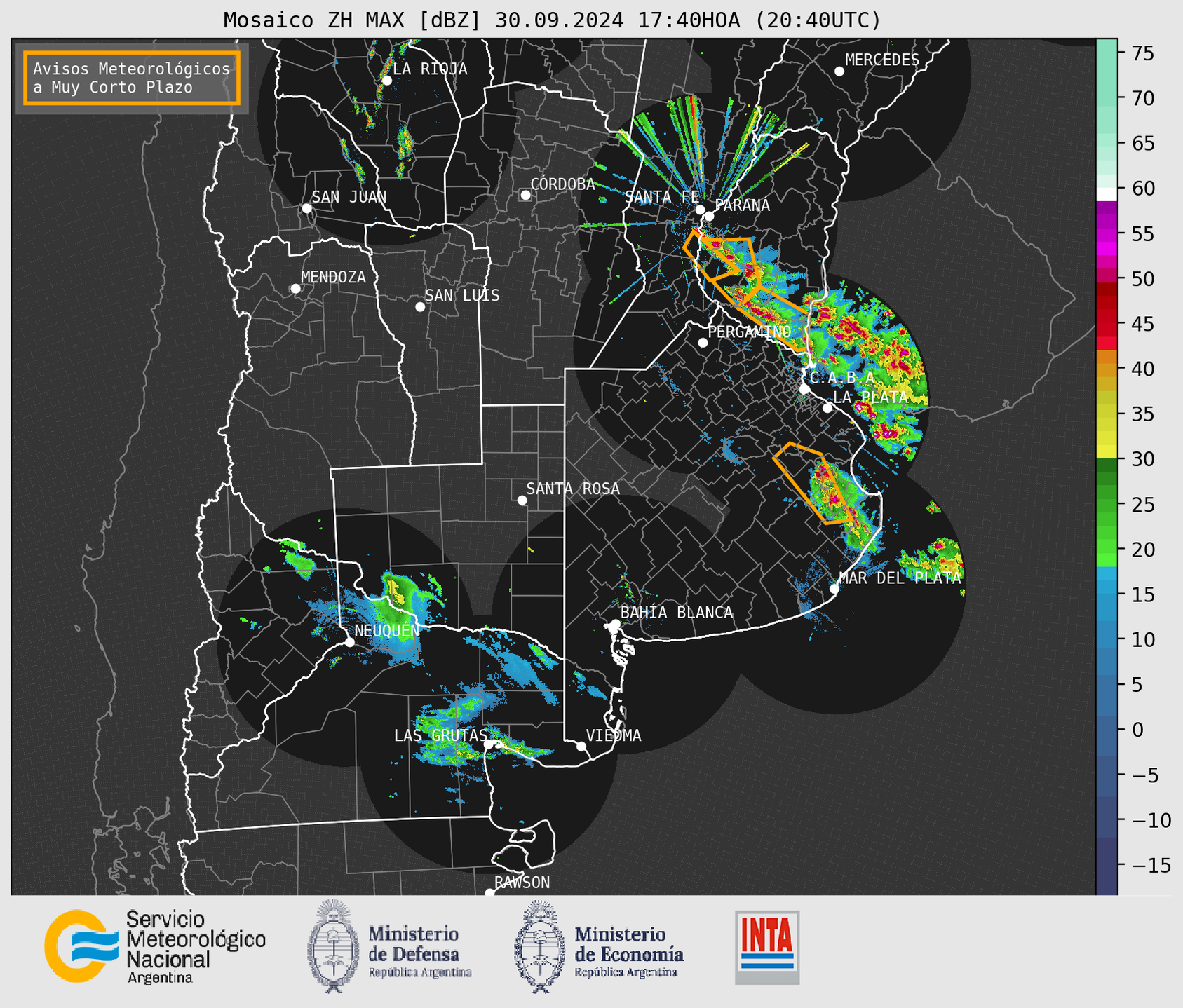
Task: Click the MENDOZA city label
Action: pos(333,277)
